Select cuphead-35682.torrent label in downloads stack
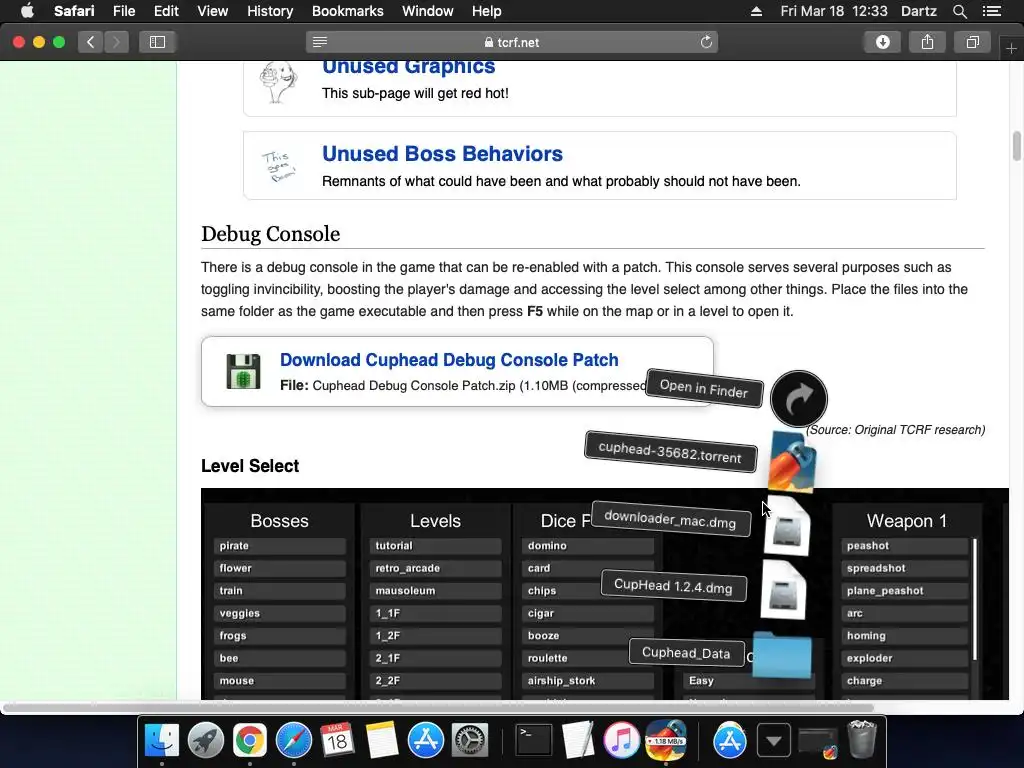Screen dimensions: 1024x768 point(670,452)
